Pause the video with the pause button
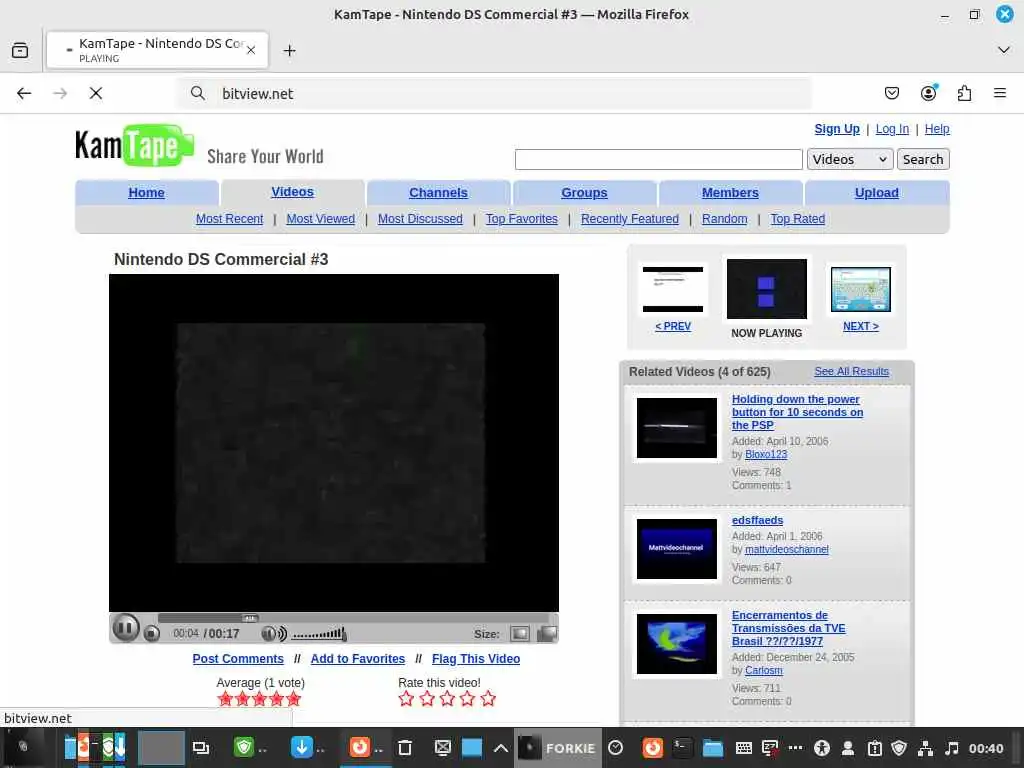 point(125,628)
